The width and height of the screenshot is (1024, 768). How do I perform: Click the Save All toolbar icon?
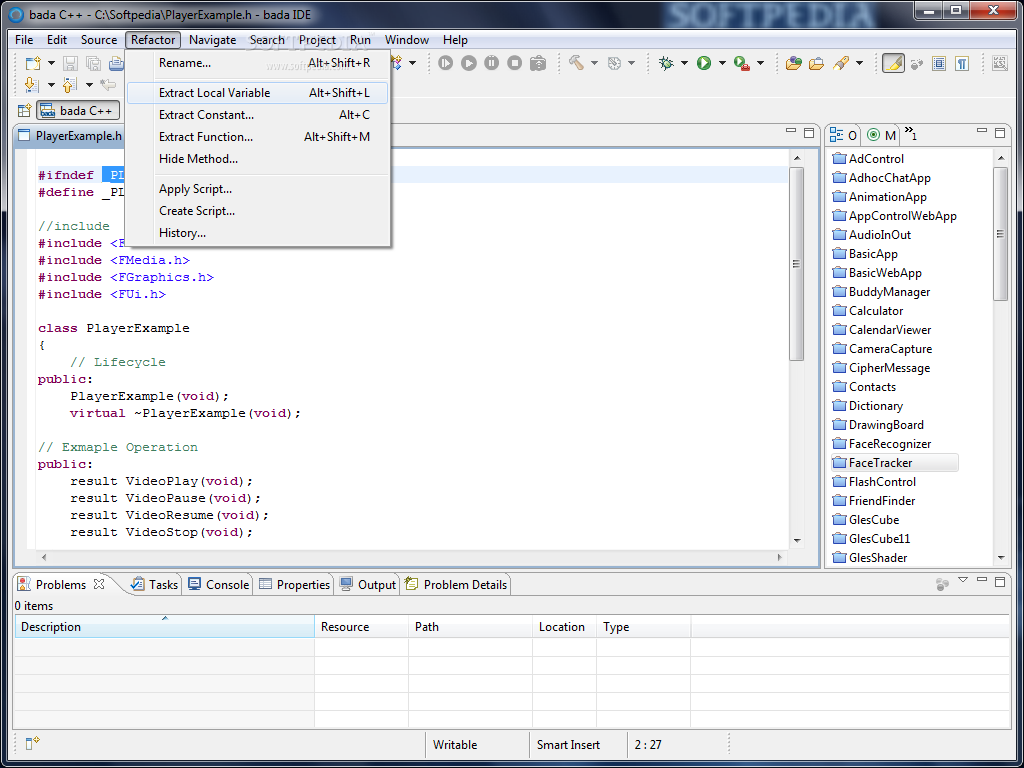pyautogui.click(x=93, y=63)
